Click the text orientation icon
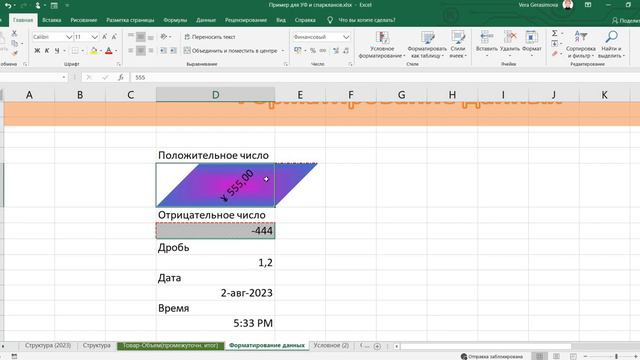640x360 pixels. (164, 37)
